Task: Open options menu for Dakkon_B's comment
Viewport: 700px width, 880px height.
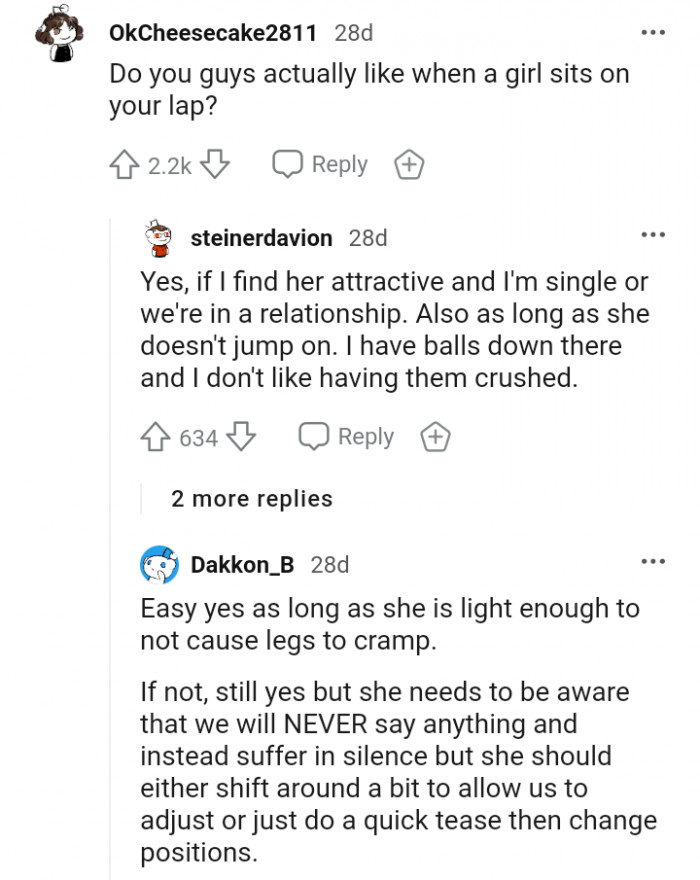Action: tap(653, 562)
